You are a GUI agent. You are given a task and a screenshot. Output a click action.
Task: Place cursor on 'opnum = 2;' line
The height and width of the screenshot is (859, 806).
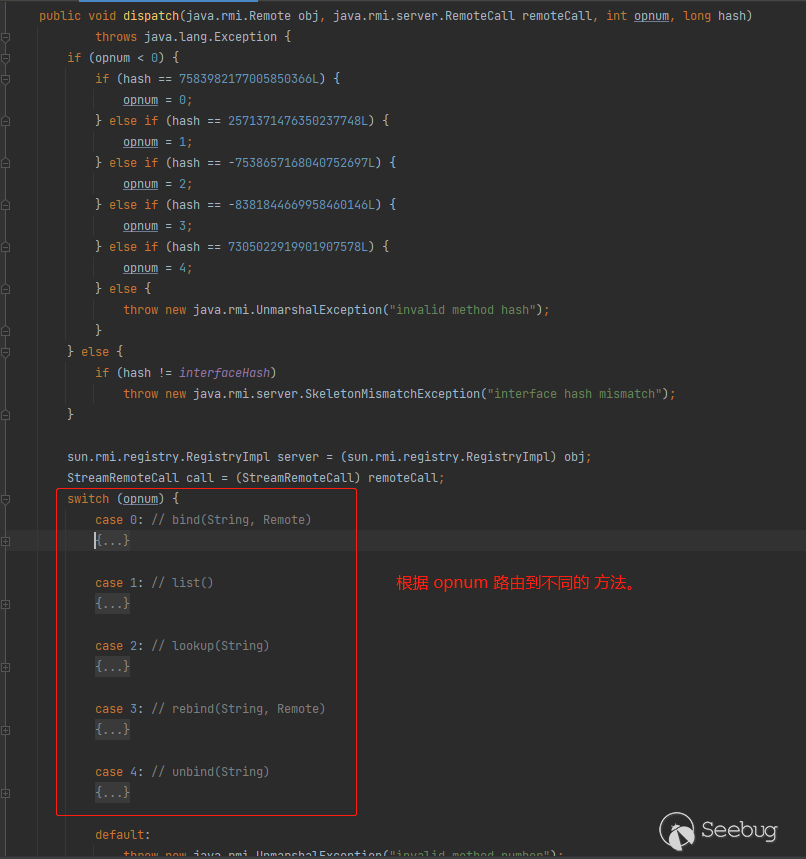[x=157, y=184]
